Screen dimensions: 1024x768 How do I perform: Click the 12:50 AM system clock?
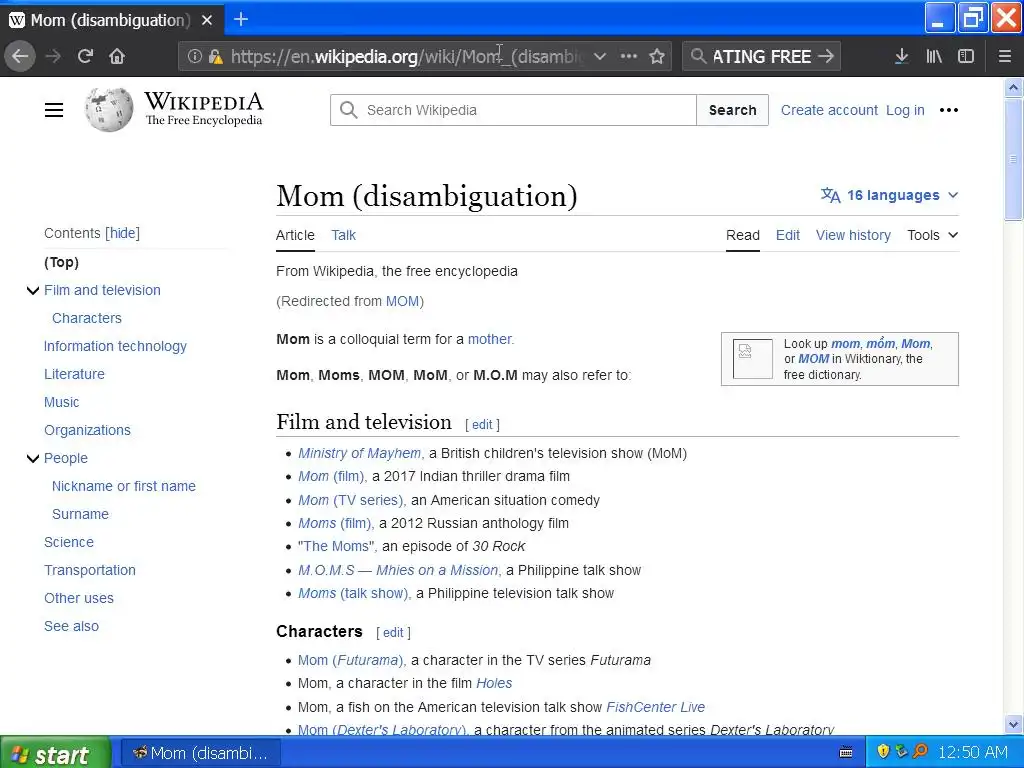pos(973,752)
